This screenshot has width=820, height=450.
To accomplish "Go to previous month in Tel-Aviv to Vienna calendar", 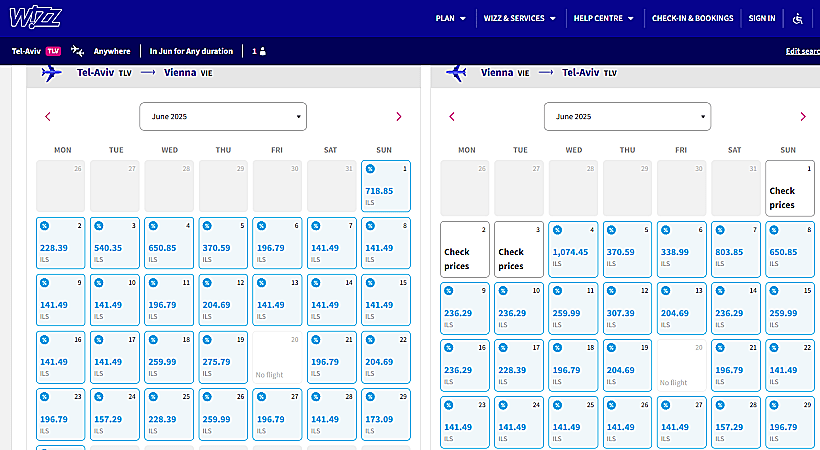I will [48, 117].
